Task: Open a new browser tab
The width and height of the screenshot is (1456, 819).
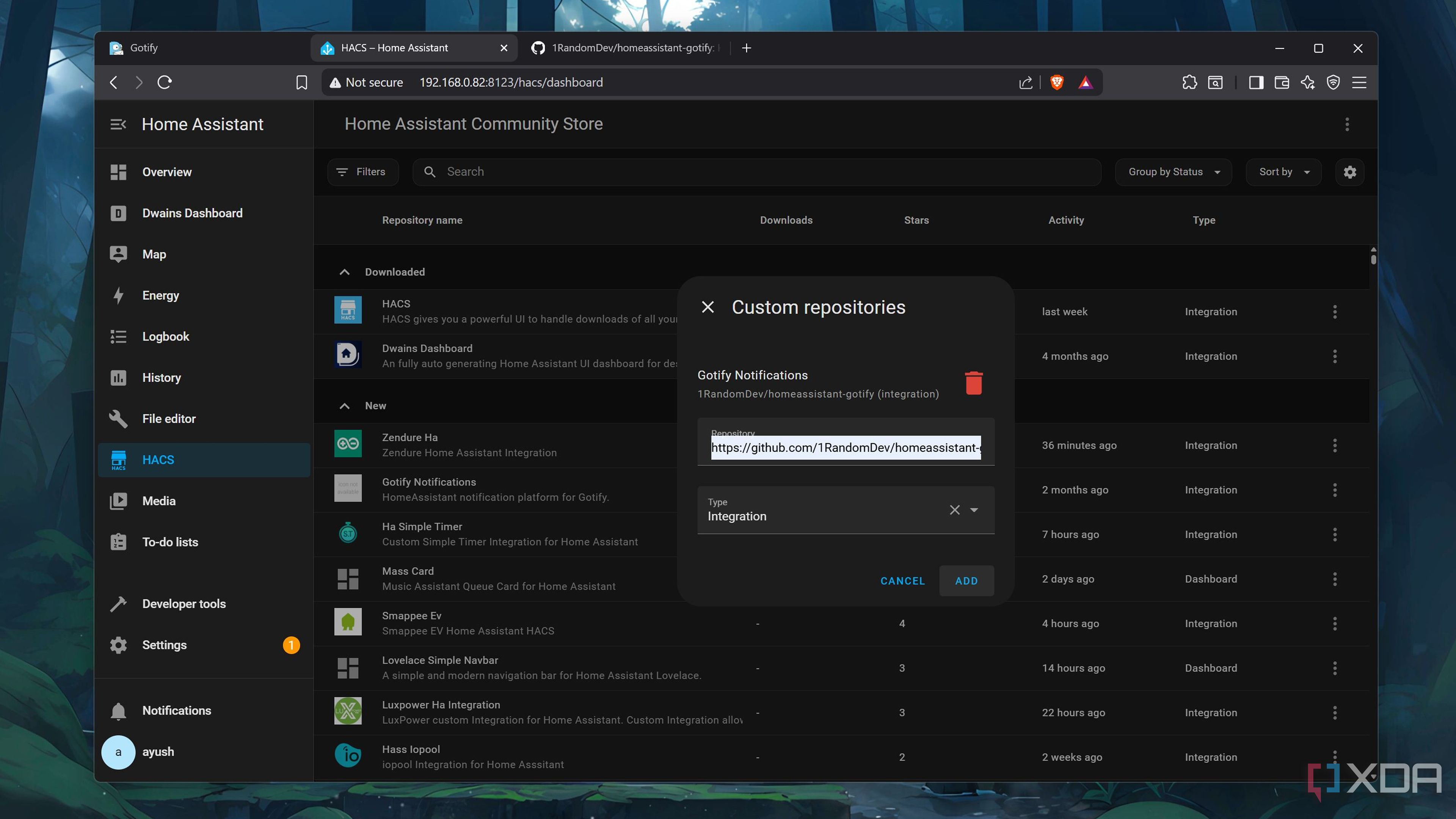Action: point(747,48)
